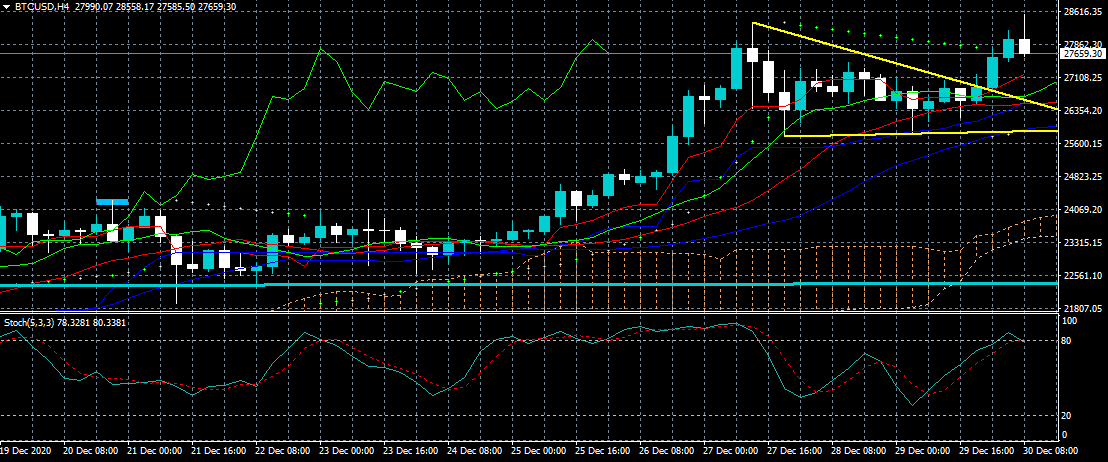1108x462 pixels.
Task: Click the small blue rectangle marker
Action: (112, 202)
